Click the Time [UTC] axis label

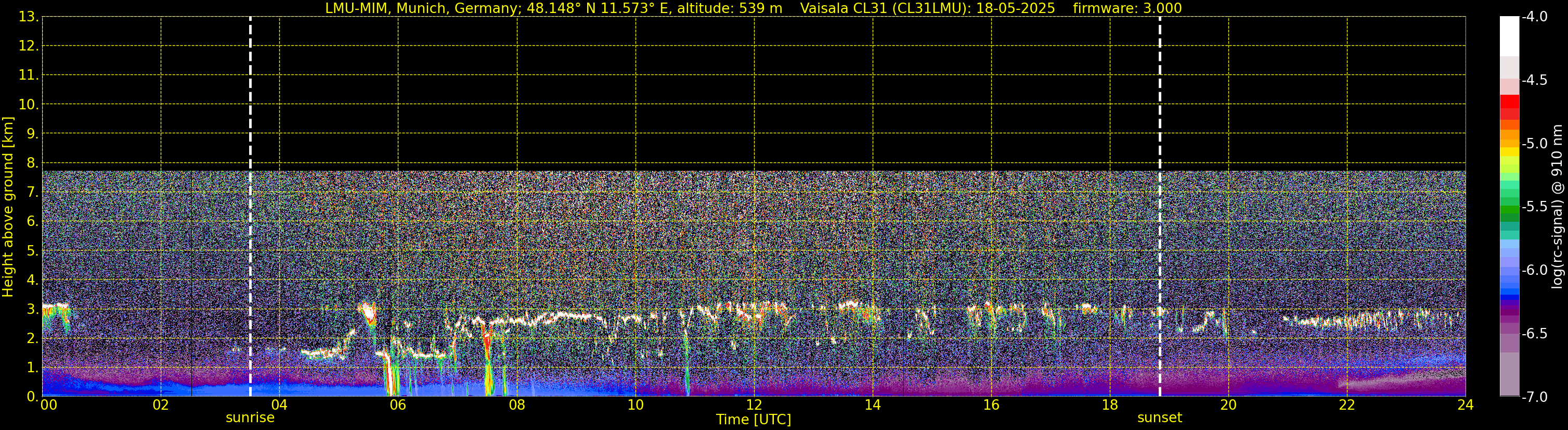click(x=753, y=420)
